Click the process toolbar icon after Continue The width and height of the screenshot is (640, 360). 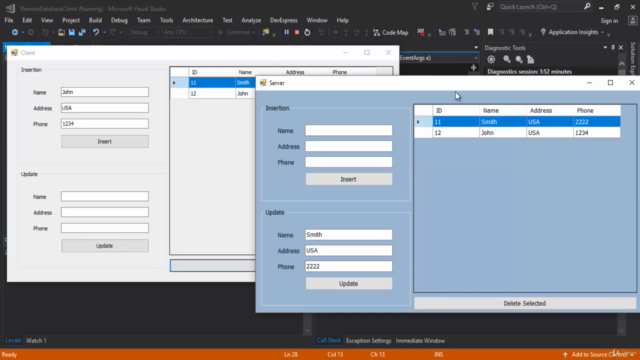point(266,32)
